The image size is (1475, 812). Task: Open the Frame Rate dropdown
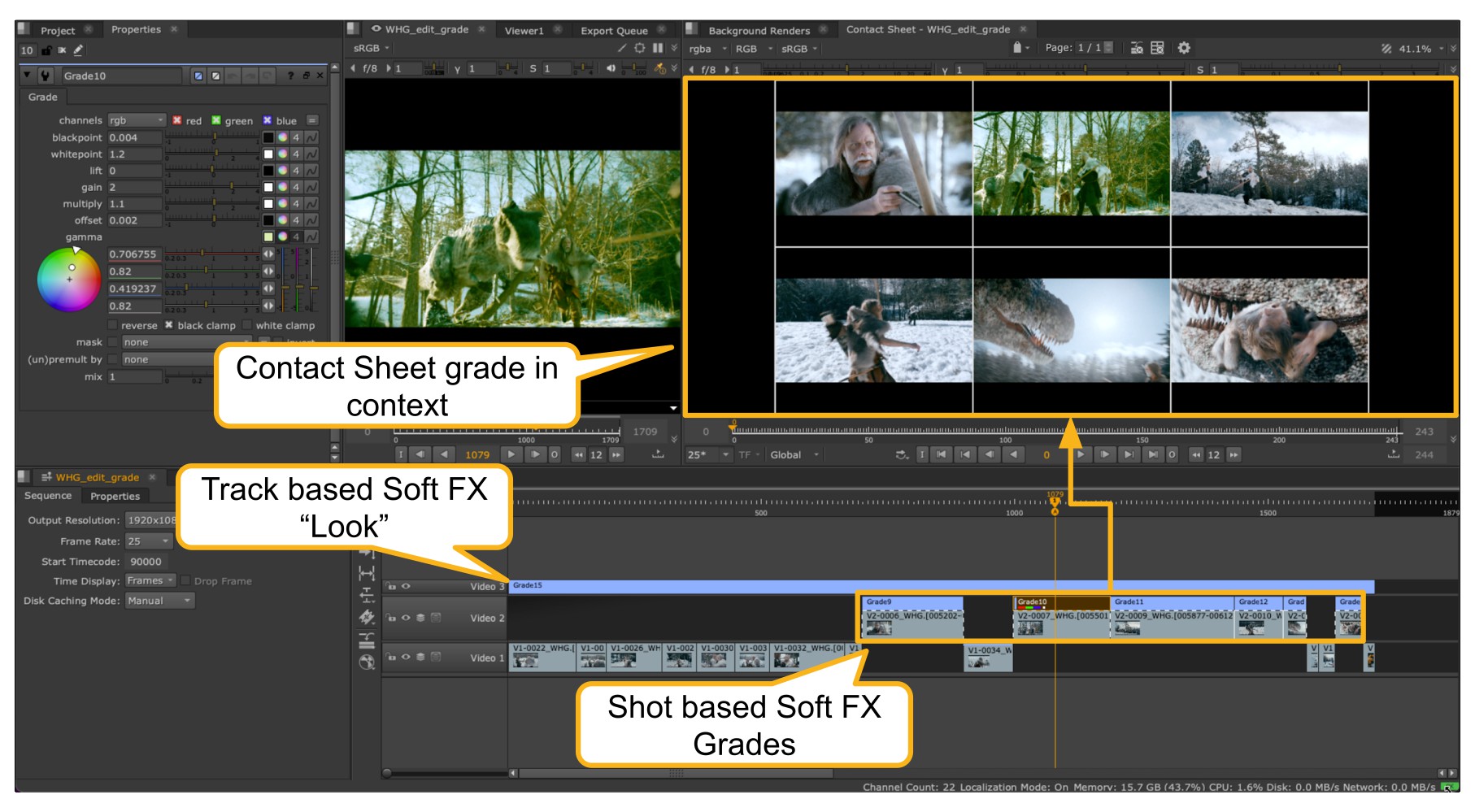coord(149,541)
